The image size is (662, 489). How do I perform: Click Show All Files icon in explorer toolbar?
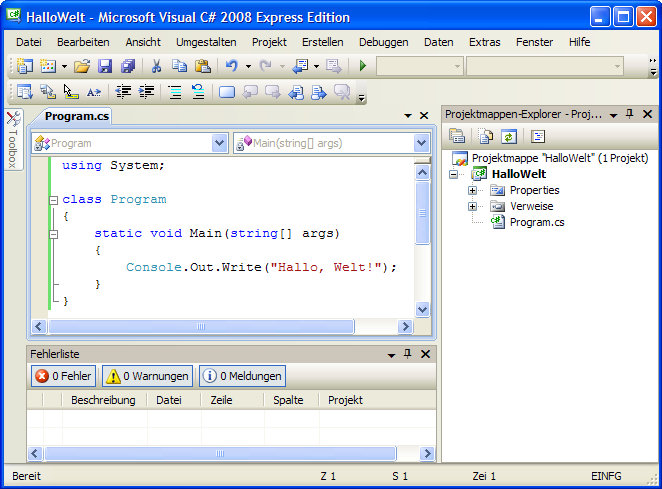(x=486, y=136)
